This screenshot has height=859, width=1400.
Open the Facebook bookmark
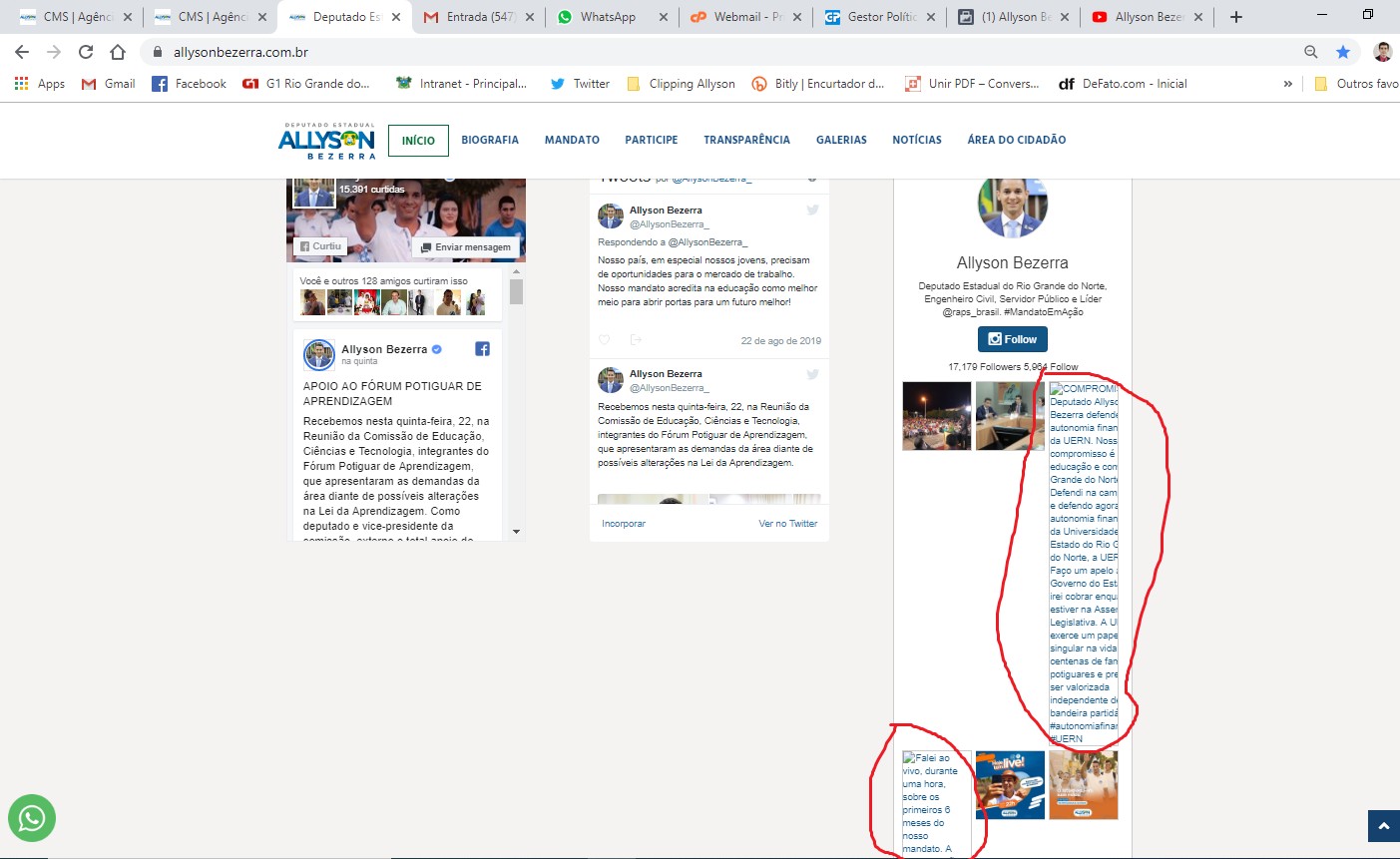[189, 84]
